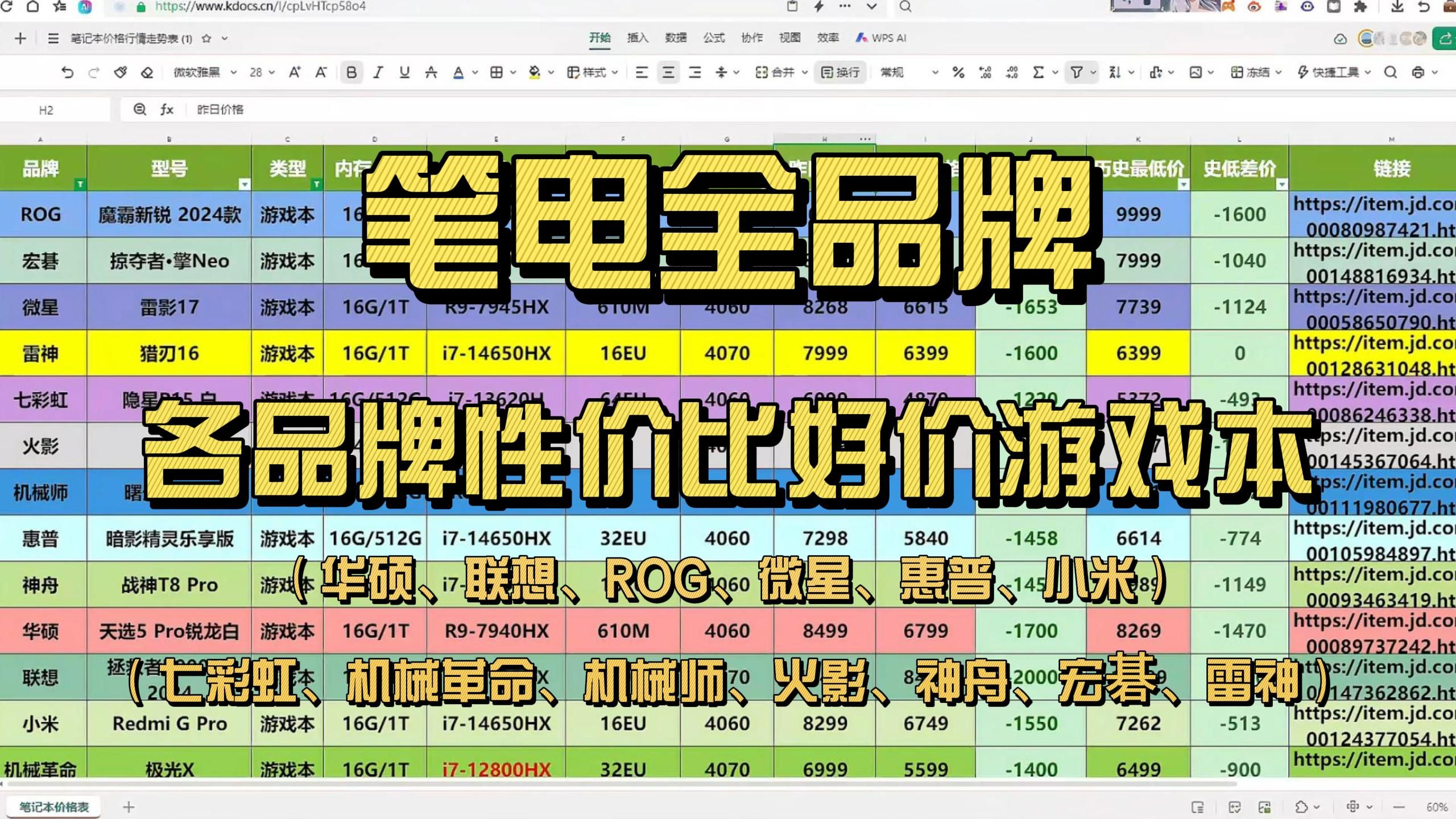Click the eraser clear-format icon
The image size is (1456, 819).
coord(147,72)
